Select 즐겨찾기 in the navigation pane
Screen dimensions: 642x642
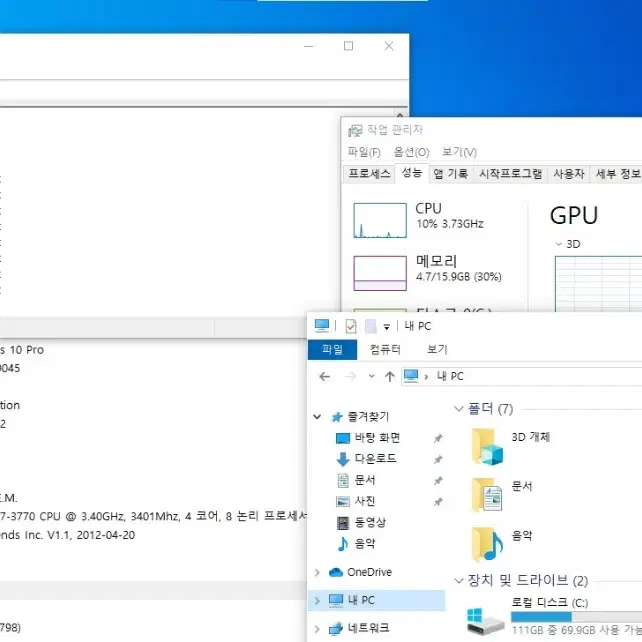(x=368, y=417)
